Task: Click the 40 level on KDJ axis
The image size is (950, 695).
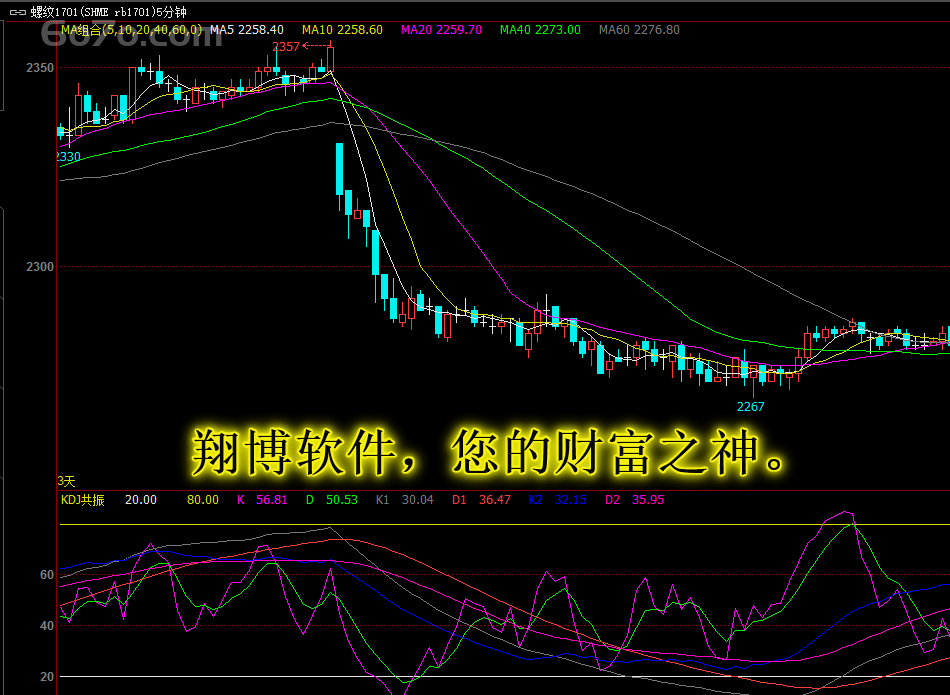Action: pyautogui.click(x=47, y=625)
